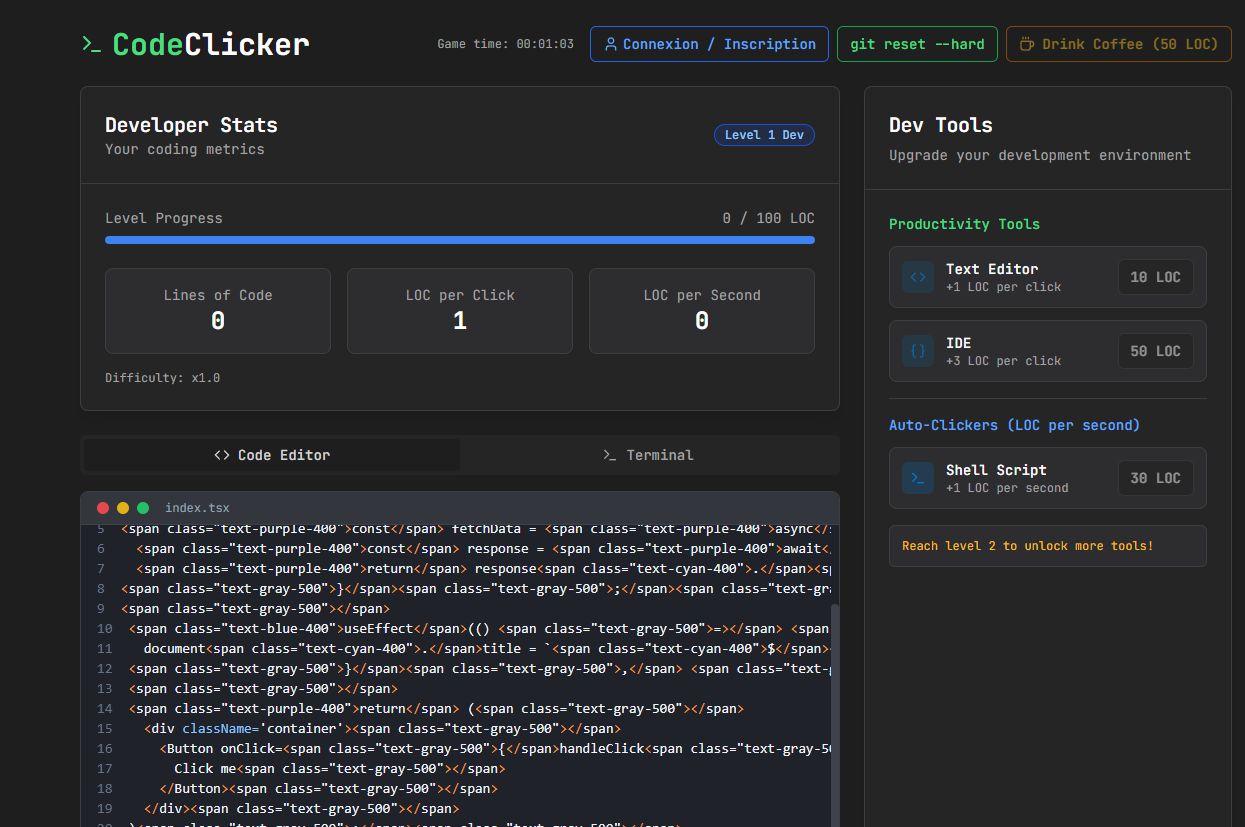Click the yellow window dot in the editor
The image size is (1245, 827).
click(x=123, y=508)
